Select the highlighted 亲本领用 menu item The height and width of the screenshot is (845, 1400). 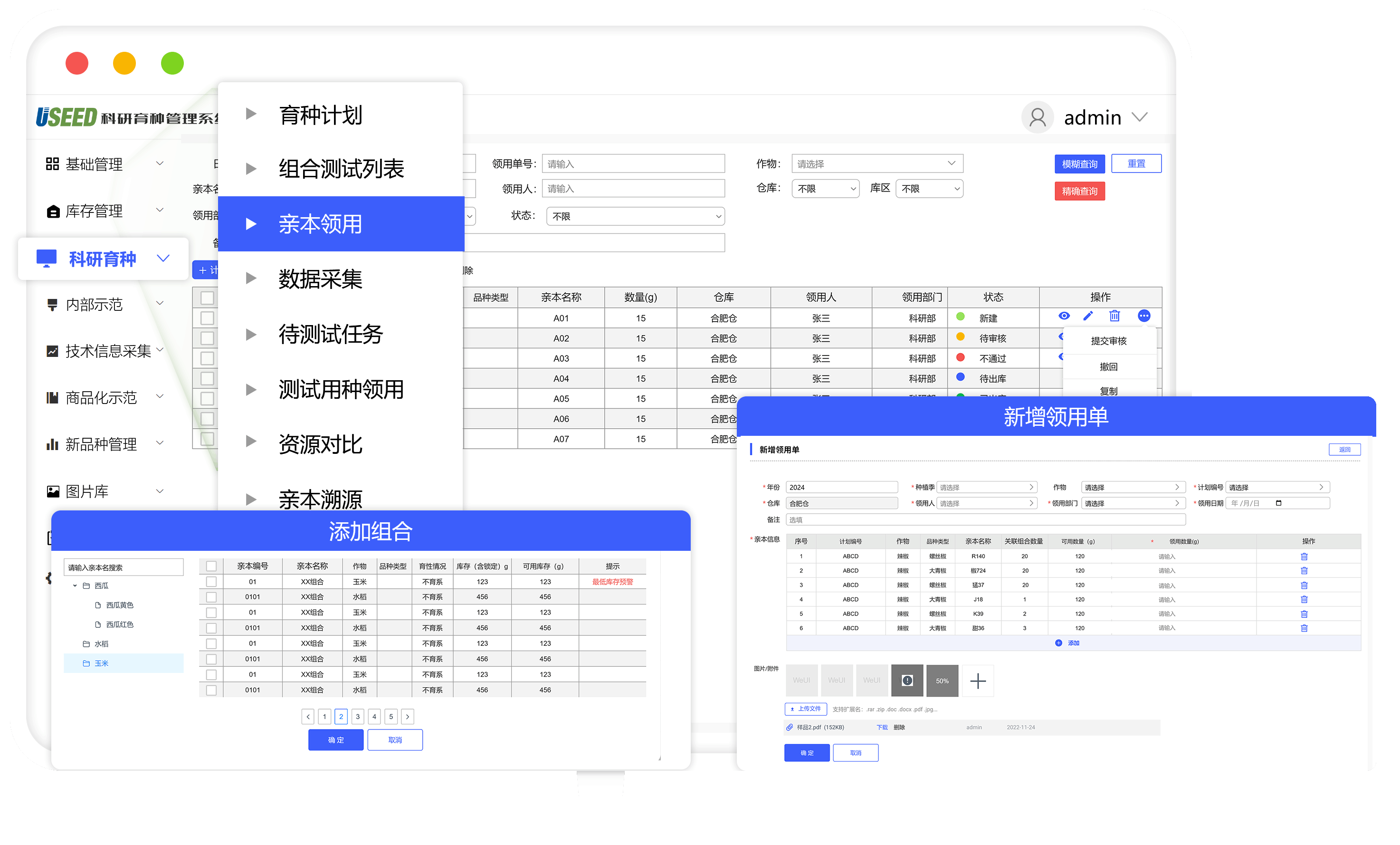click(x=341, y=224)
